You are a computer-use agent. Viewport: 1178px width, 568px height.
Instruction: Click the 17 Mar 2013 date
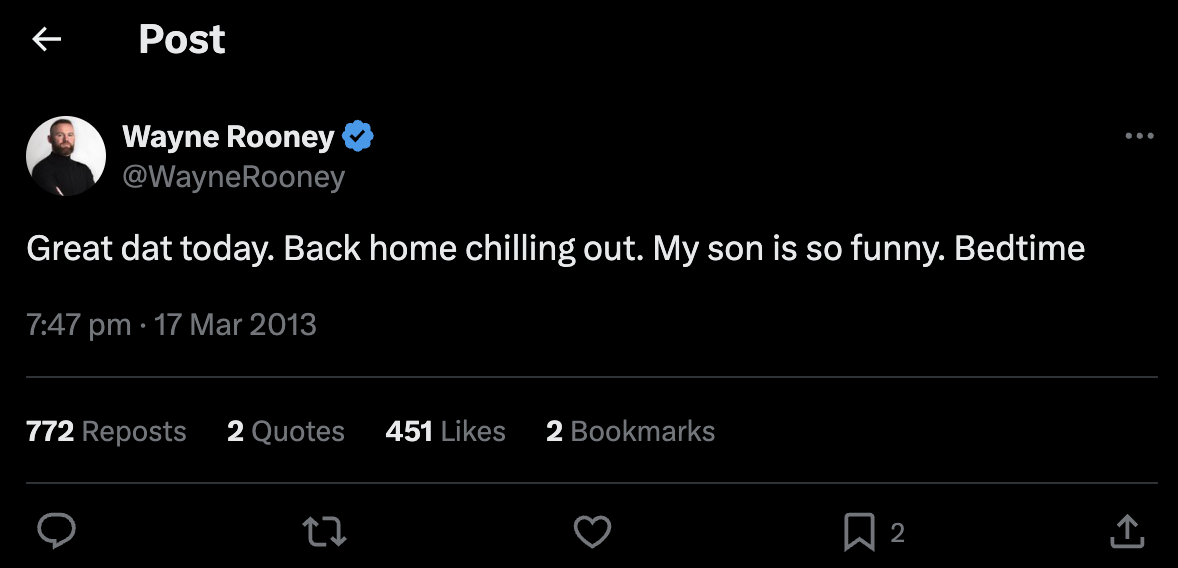click(x=236, y=325)
